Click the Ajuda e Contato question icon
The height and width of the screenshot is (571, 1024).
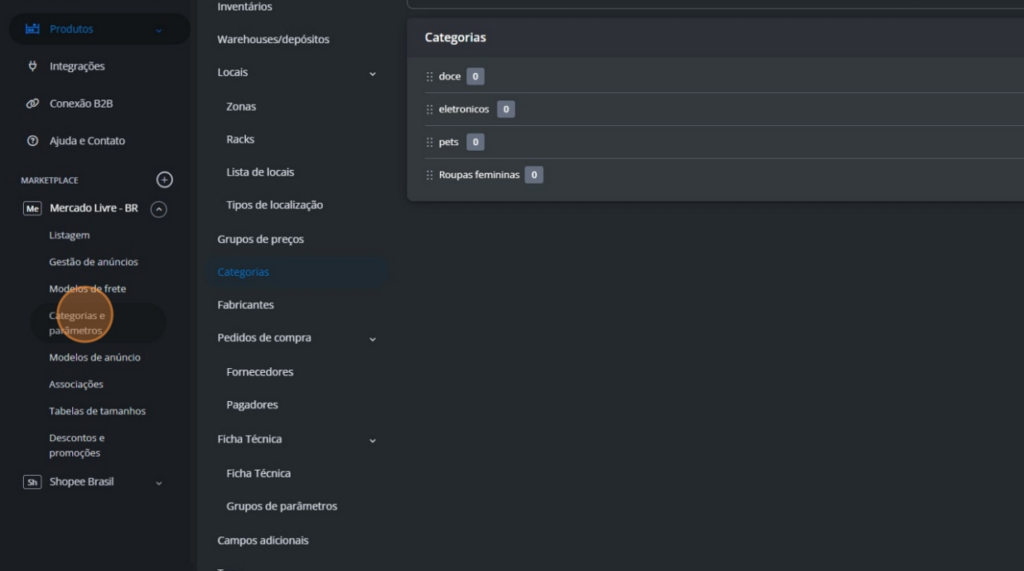tap(32, 141)
